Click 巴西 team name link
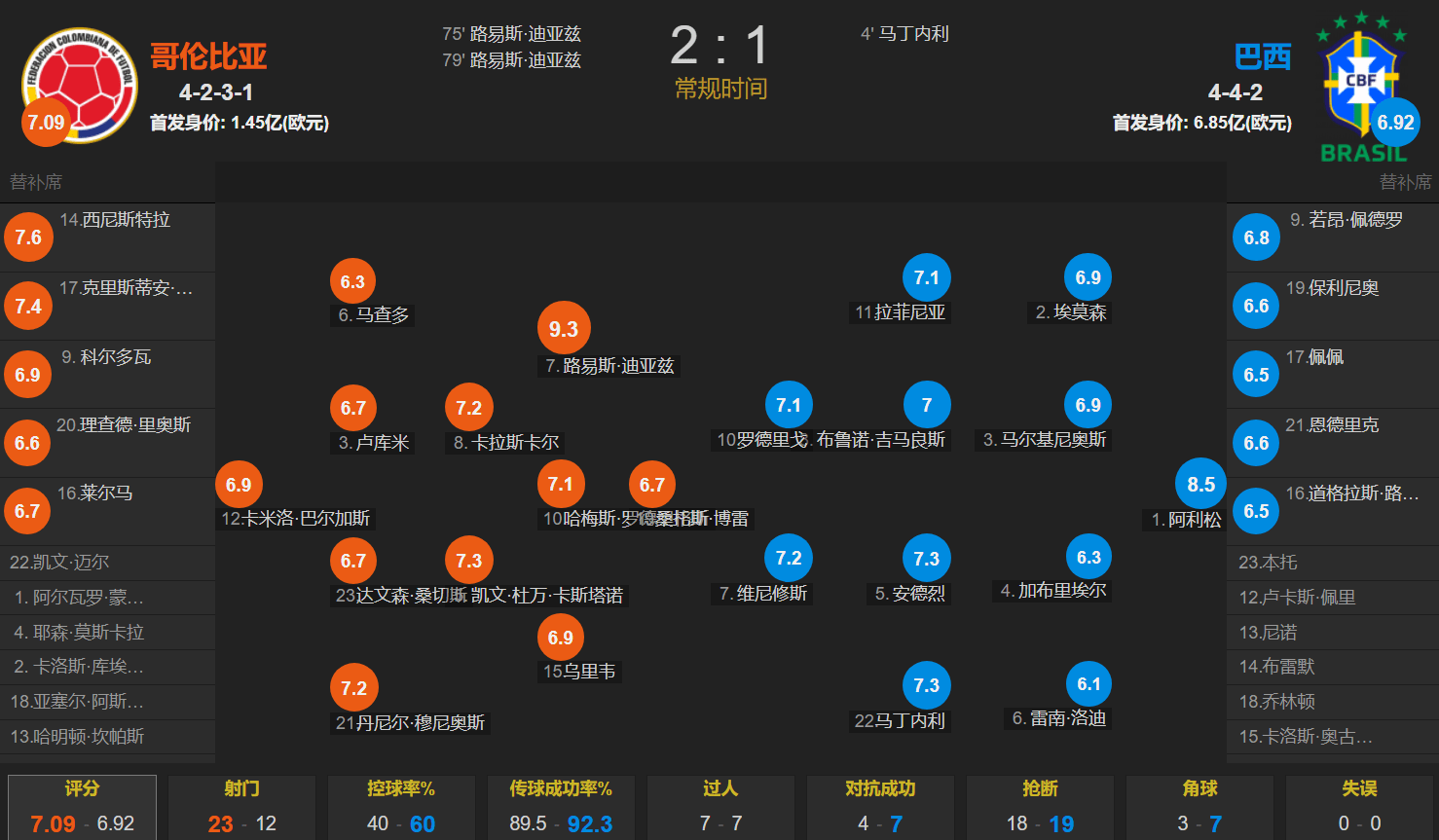The width and height of the screenshot is (1439, 840). point(1263,56)
